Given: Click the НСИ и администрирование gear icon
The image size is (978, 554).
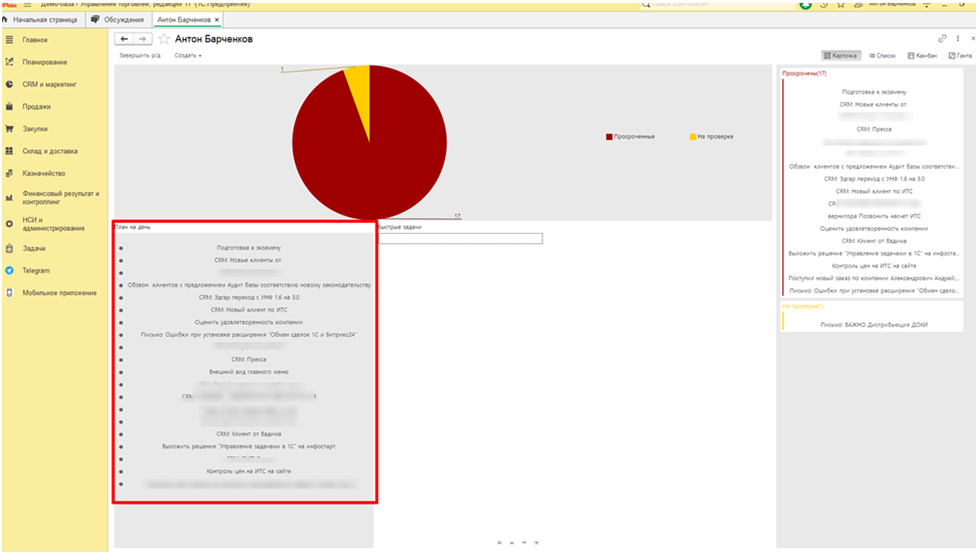Looking at the screenshot, I should click(9, 223).
